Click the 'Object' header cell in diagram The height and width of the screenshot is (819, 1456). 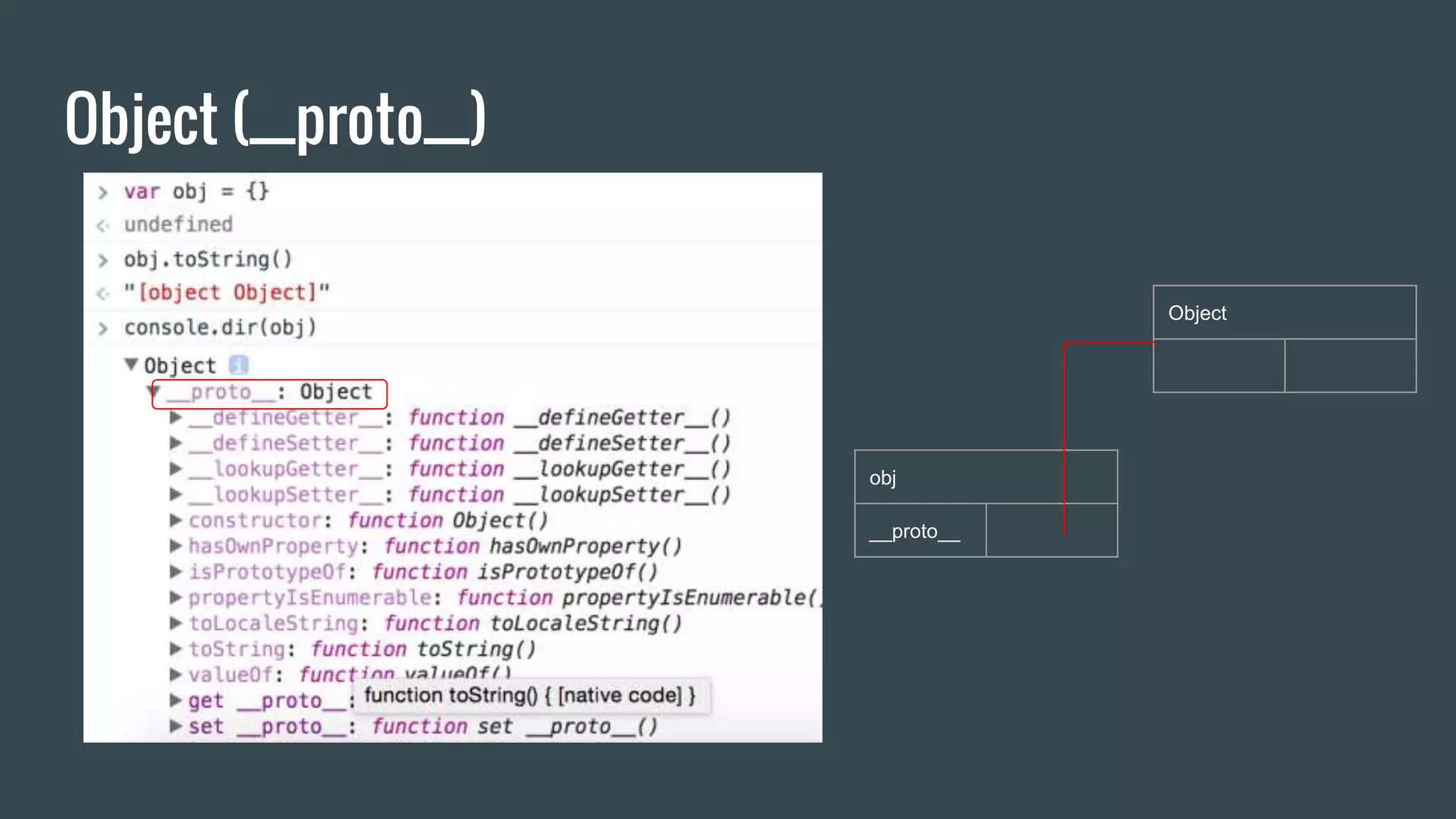1285,313
